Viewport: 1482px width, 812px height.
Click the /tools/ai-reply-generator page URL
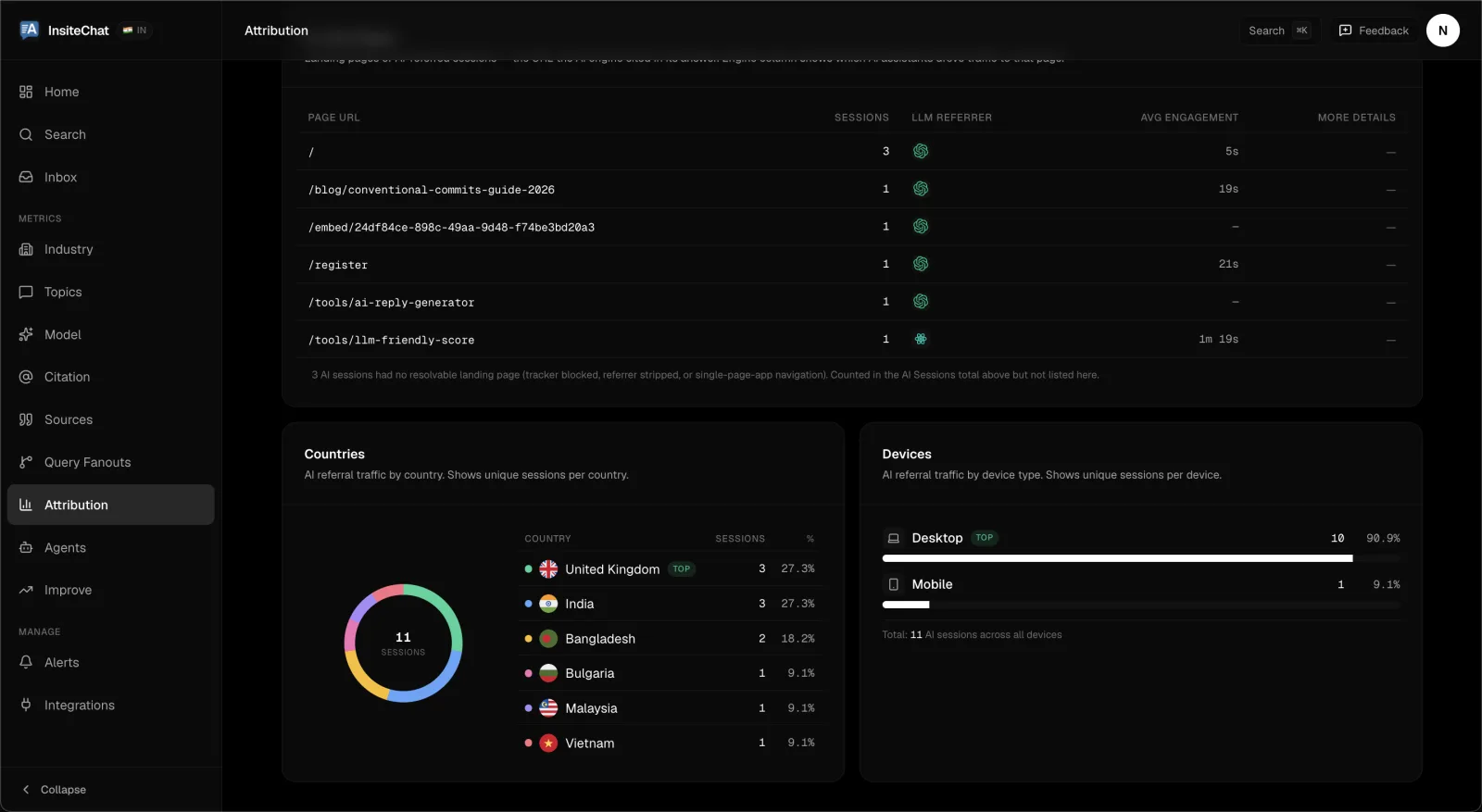pyautogui.click(x=391, y=303)
